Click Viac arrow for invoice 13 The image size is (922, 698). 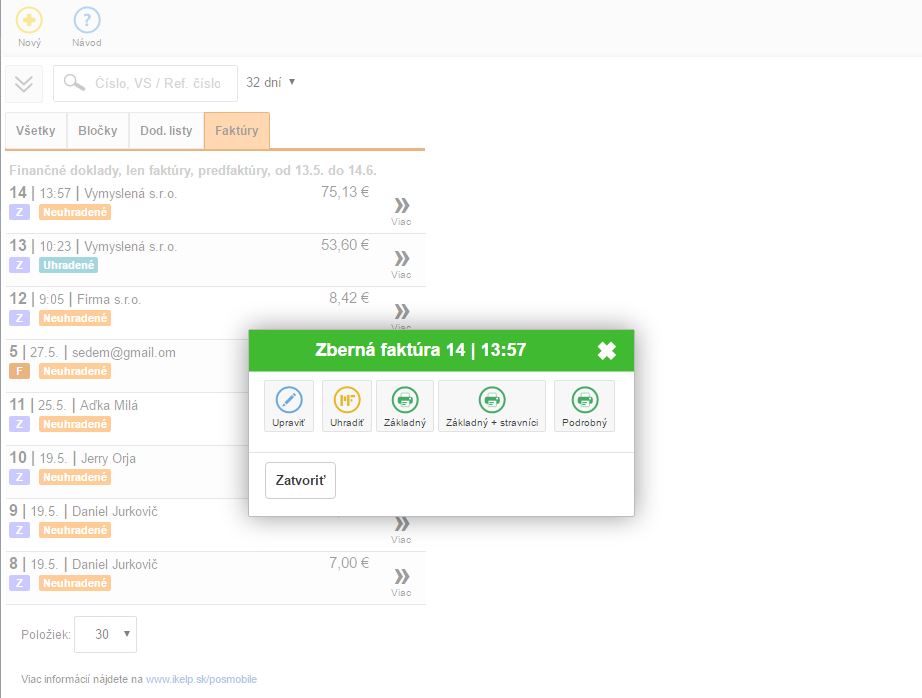(x=401, y=262)
